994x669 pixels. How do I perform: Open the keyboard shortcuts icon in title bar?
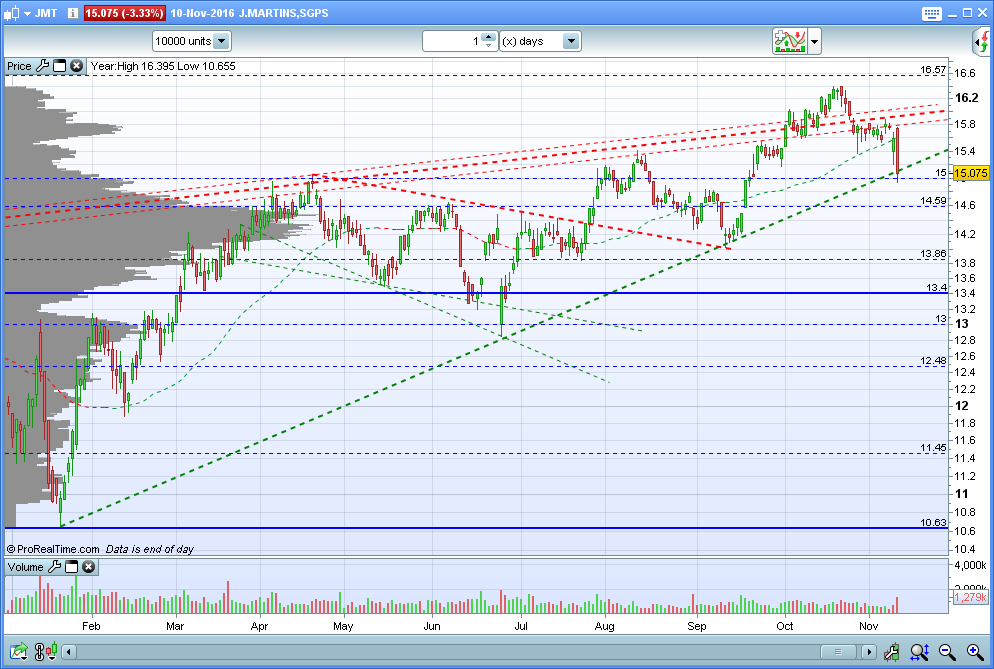931,13
